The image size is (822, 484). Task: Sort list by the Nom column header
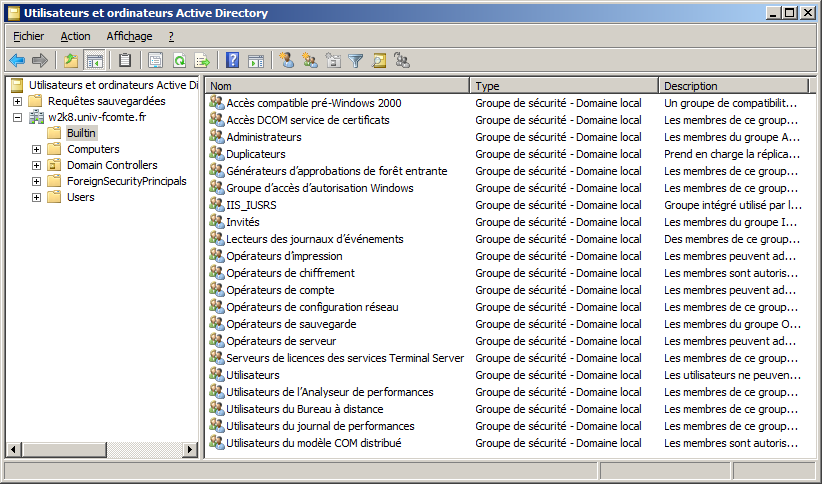click(337, 86)
